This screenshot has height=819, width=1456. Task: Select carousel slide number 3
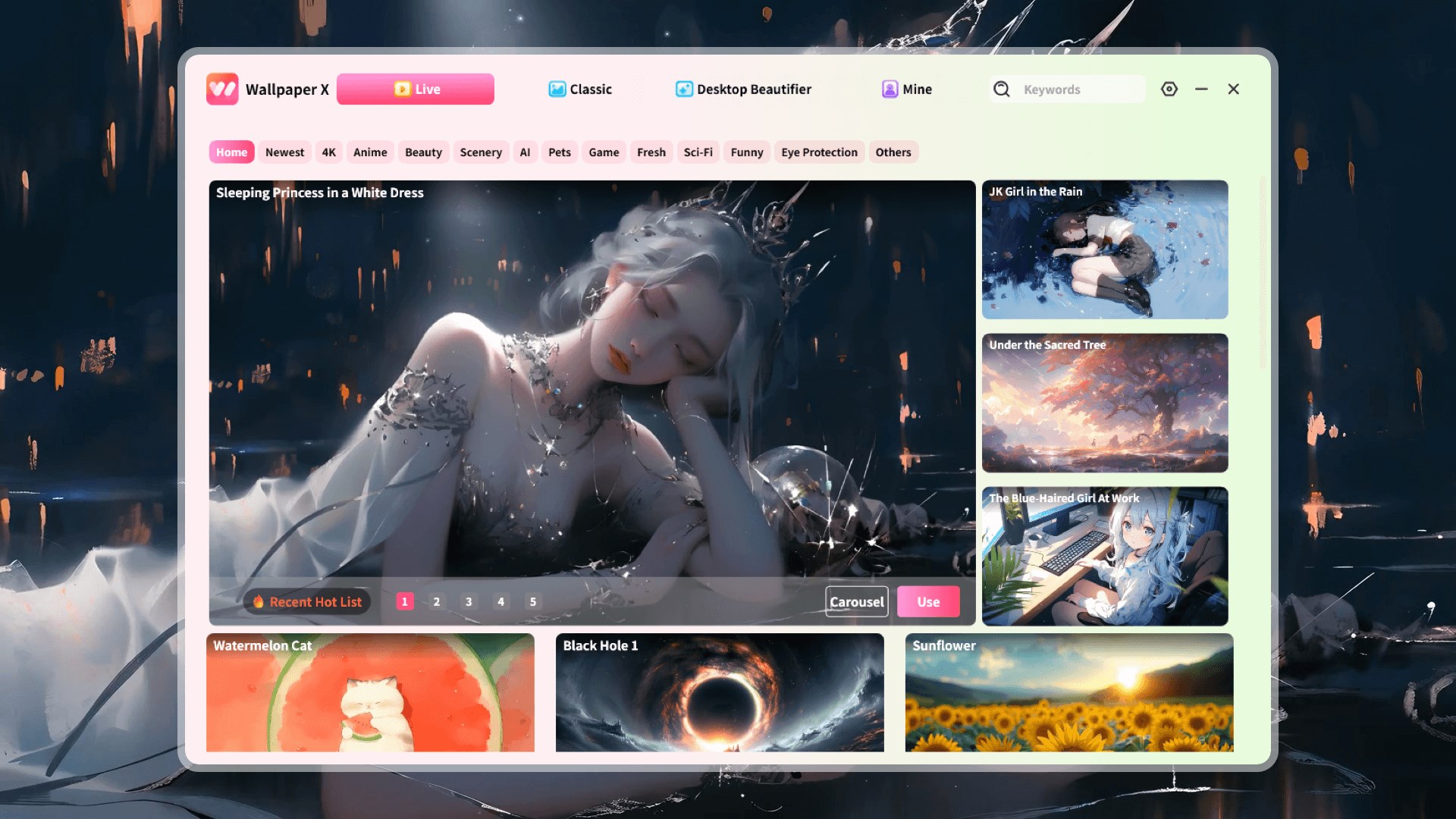click(x=469, y=601)
